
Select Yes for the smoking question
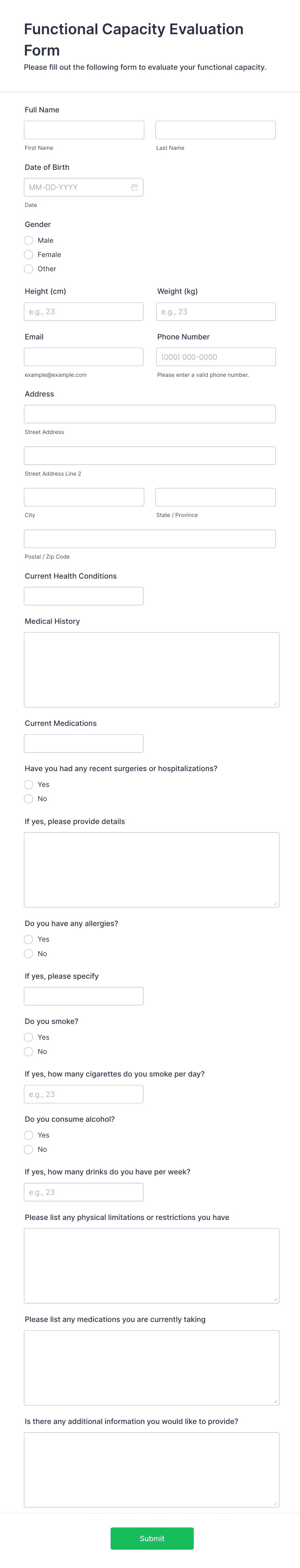29,1037
